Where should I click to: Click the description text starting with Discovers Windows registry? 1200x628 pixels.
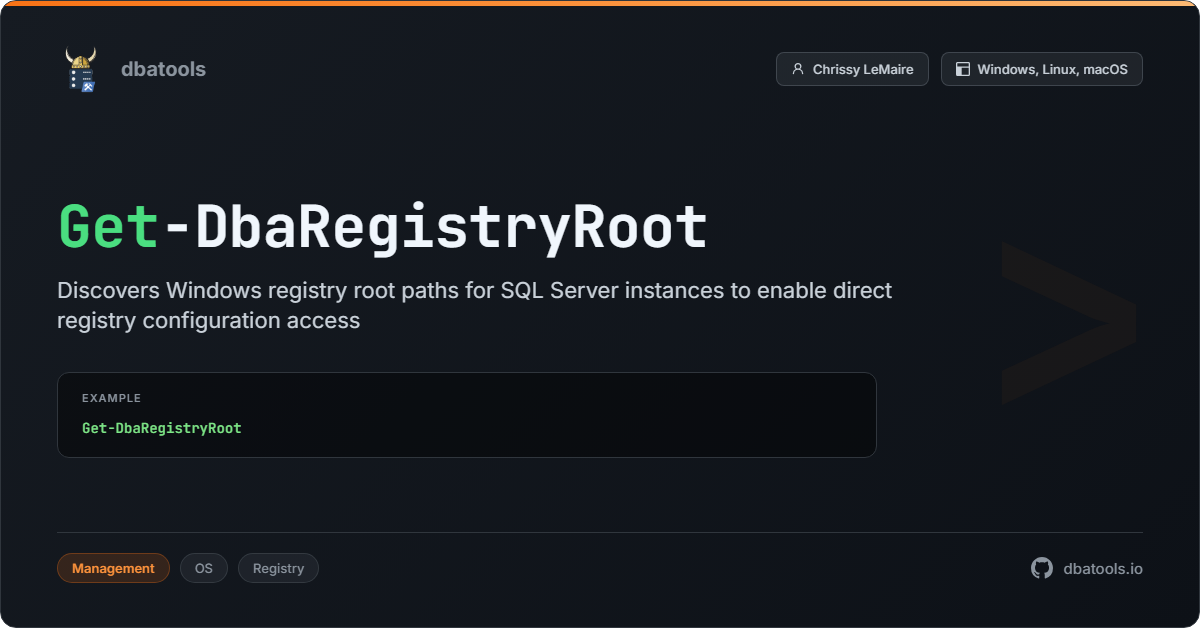475,305
